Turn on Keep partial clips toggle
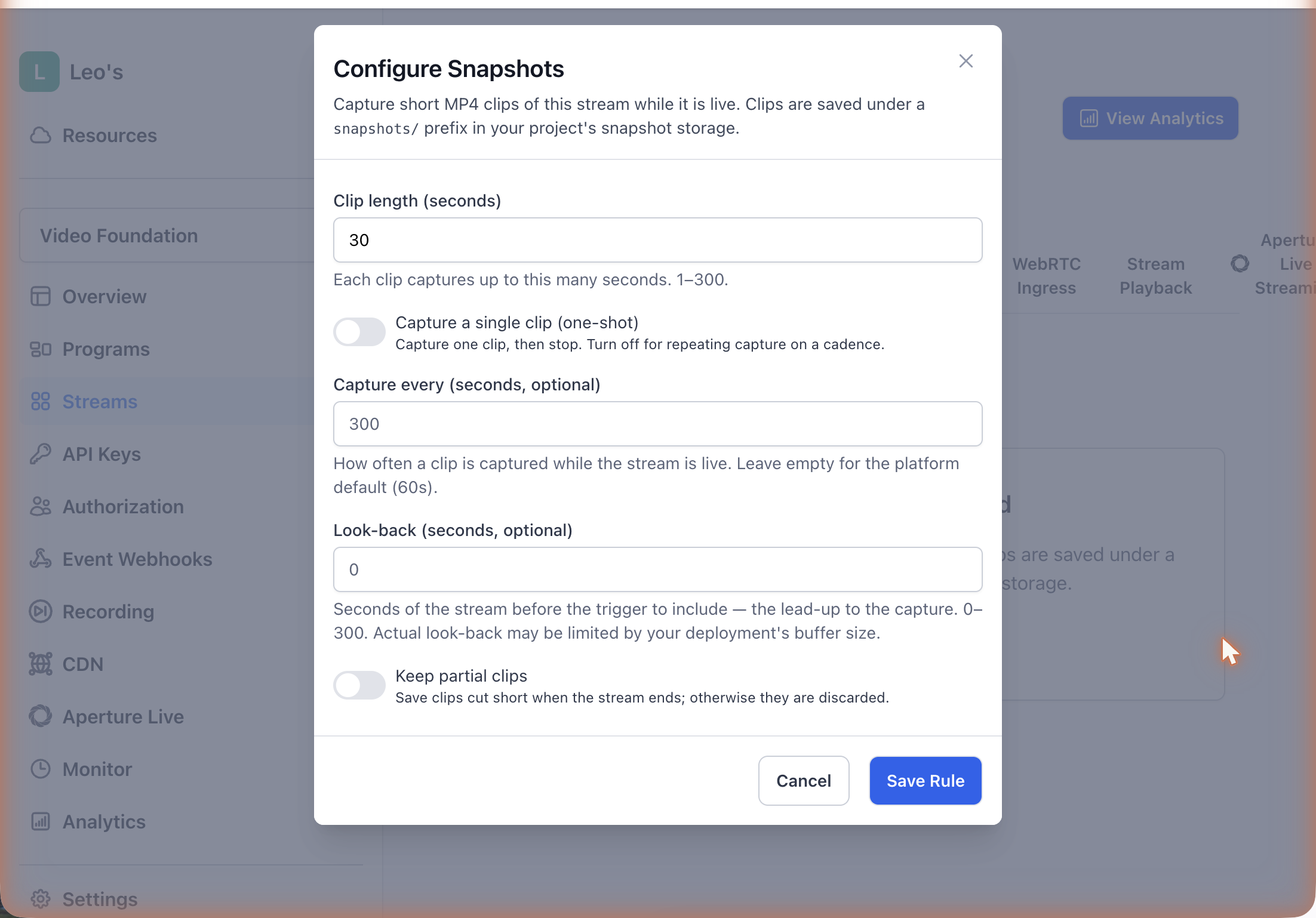This screenshot has width=1316, height=918. 359,685
